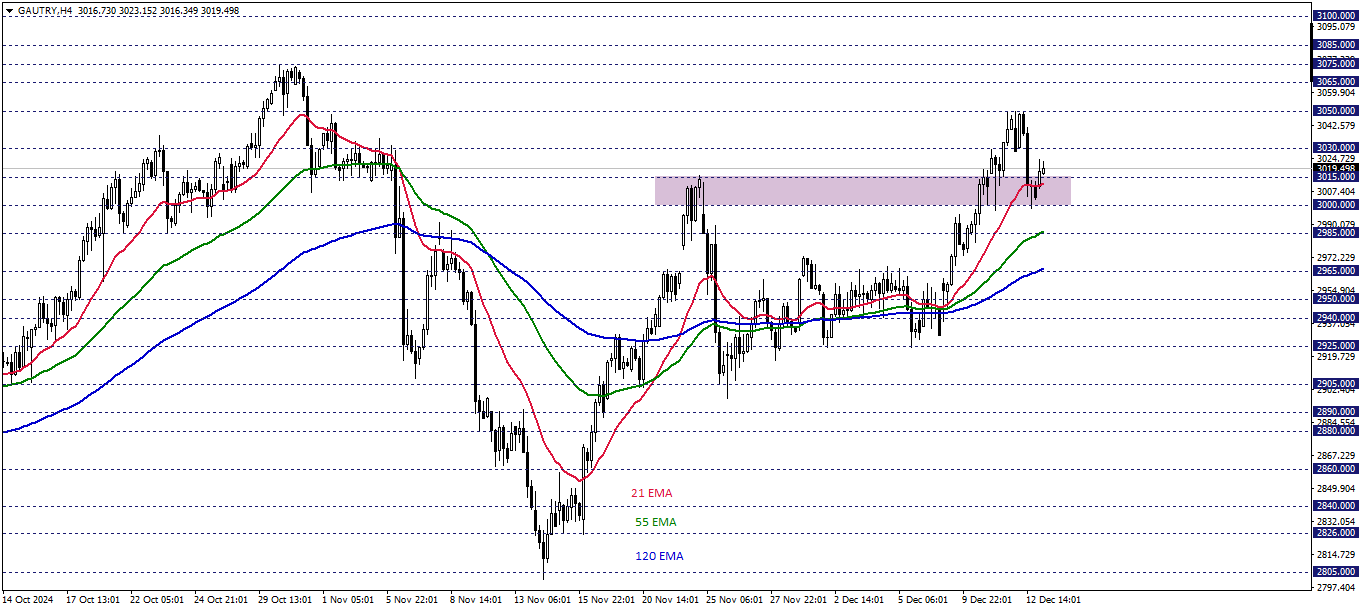Click the 9 Dec 22:01 time label
Screen dimensions: 1362x611
(x=988, y=600)
